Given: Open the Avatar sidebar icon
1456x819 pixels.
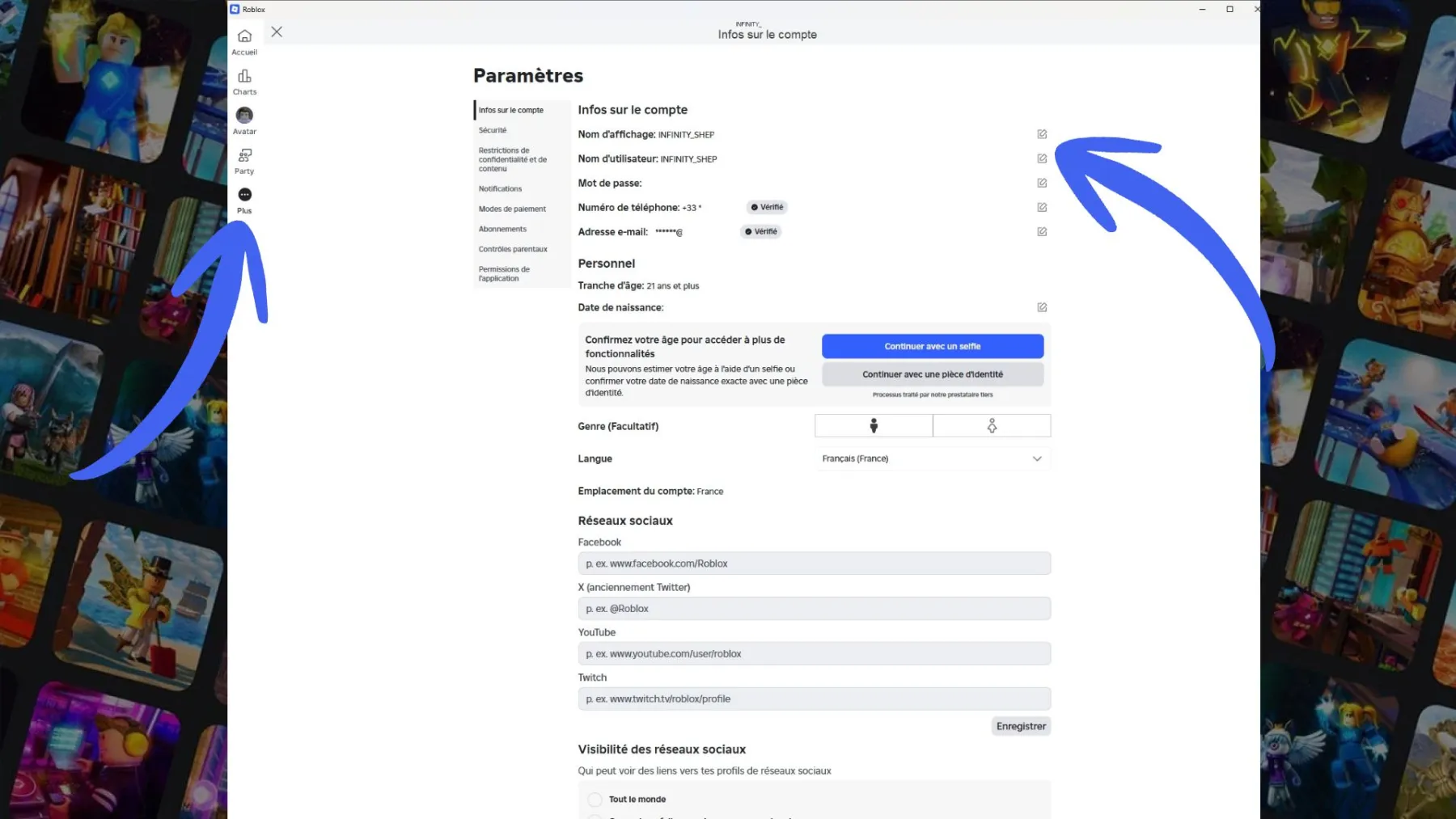Looking at the screenshot, I should (244, 116).
